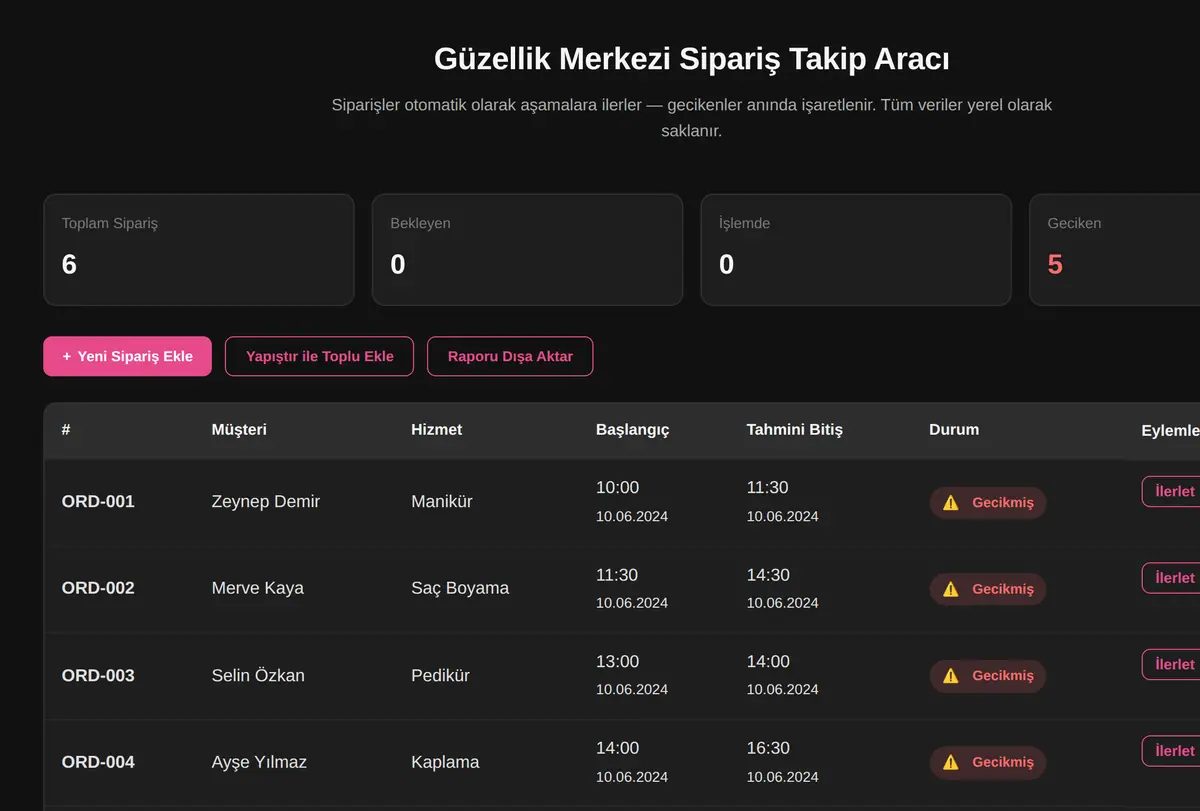Screen dimensions: 1200x811
Task: Click customer name Zeynep Demir
Action: (266, 501)
